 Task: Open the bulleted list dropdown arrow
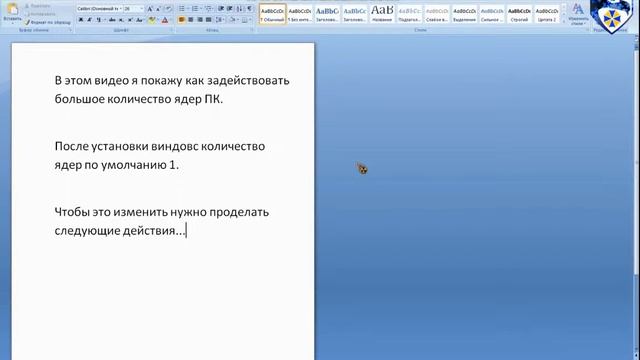pos(188,9)
